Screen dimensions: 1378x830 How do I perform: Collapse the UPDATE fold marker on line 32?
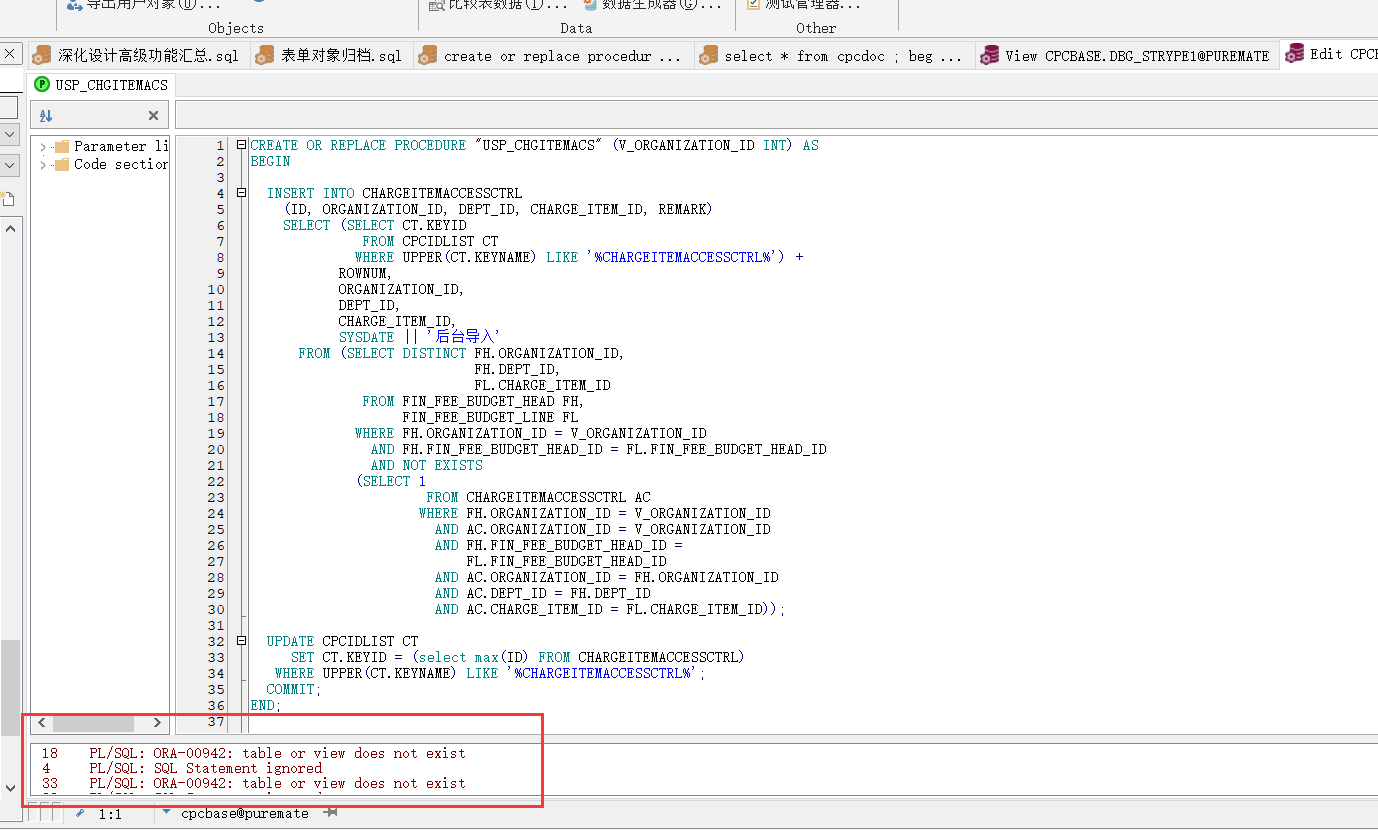pyautogui.click(x=241, y=641)
